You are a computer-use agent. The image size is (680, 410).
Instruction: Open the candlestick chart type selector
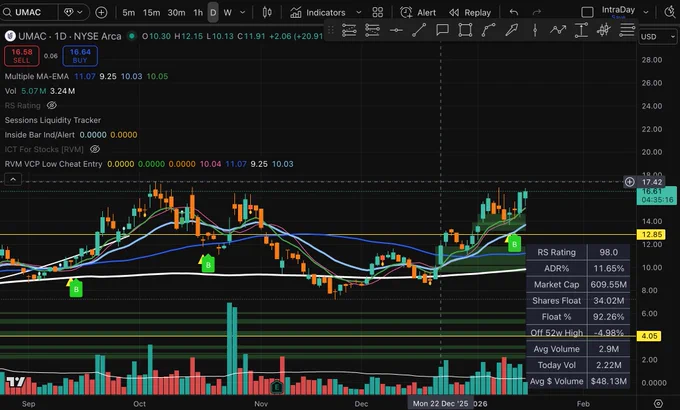pyautogui.click(x=267, y=13)
